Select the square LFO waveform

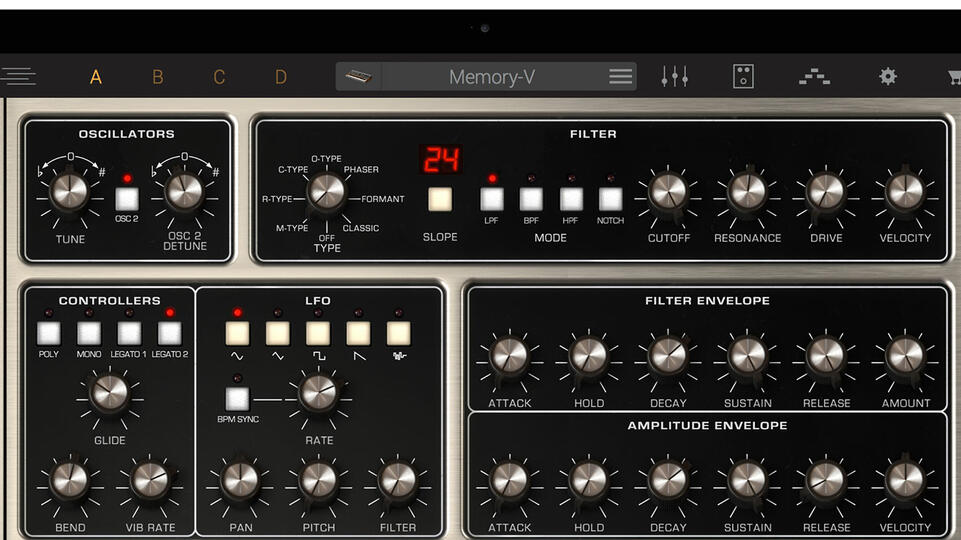318,333
